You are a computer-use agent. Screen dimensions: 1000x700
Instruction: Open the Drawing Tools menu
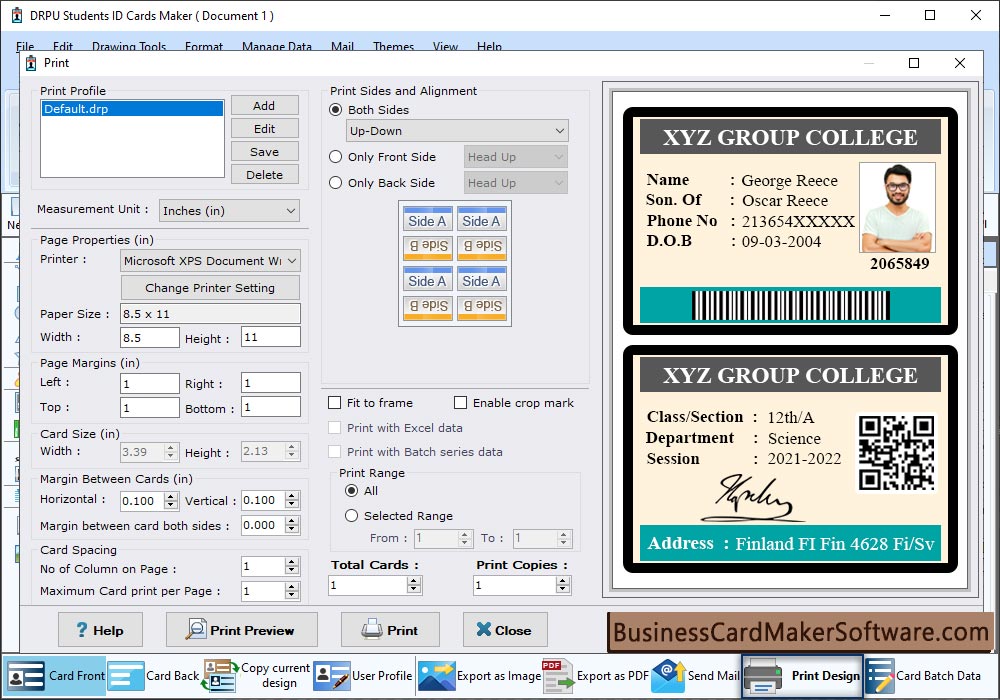click(x=129, y=47)
